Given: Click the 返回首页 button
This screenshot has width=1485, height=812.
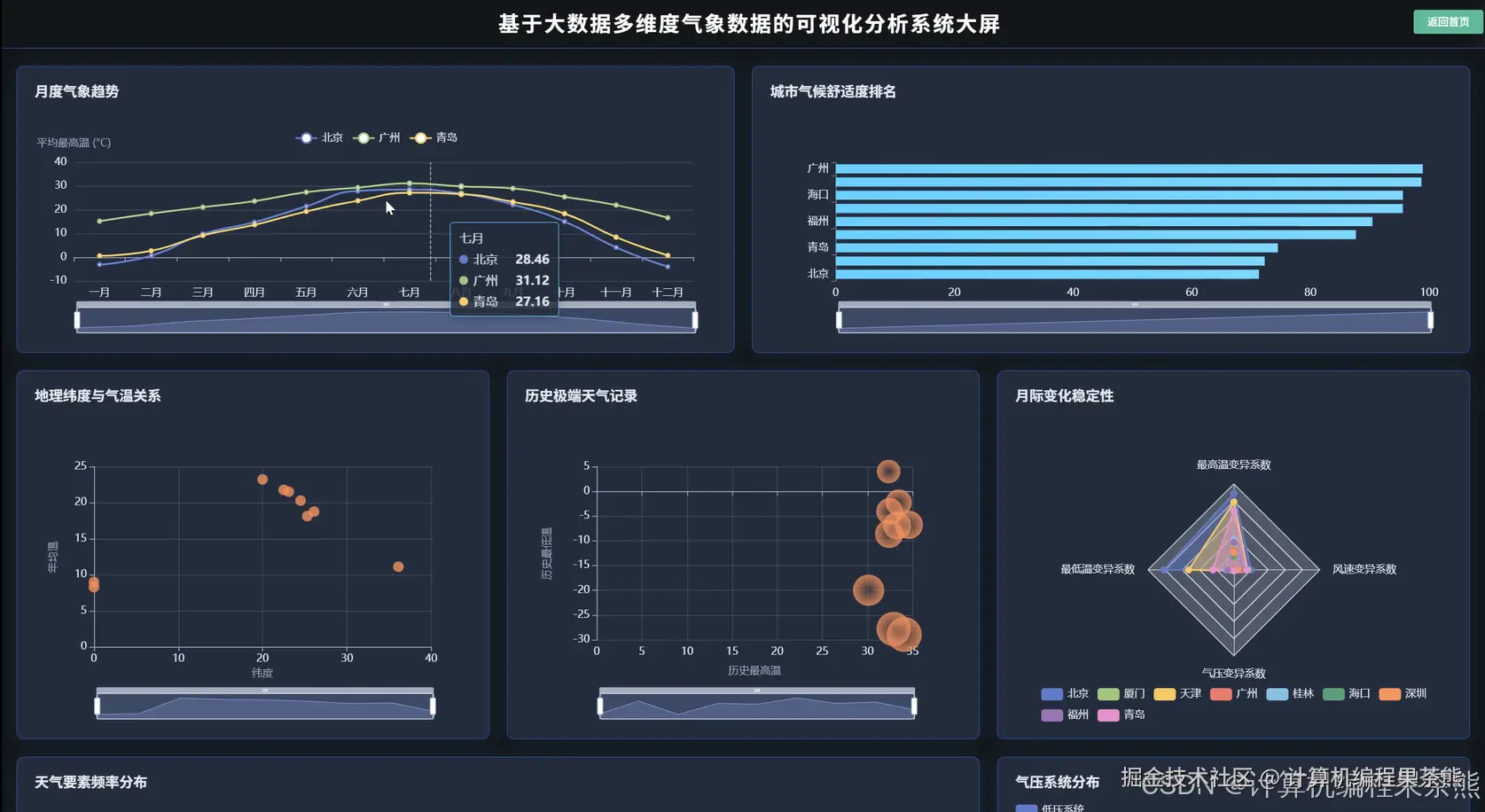Looking at the screenshot, I should click(x=1447, y=20).
